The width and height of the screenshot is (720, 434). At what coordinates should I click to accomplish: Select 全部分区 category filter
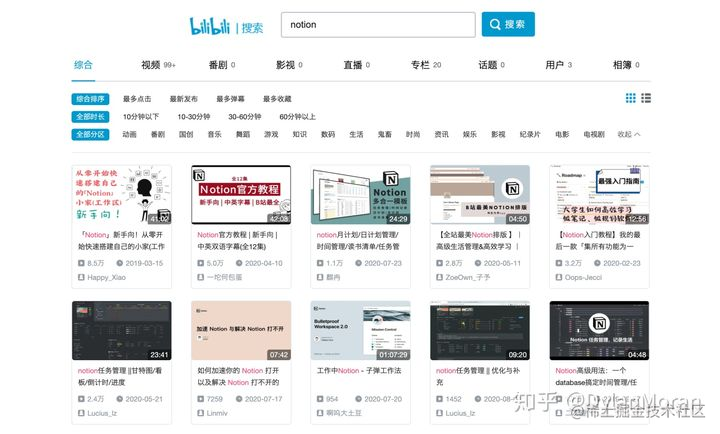pos(90,135)
